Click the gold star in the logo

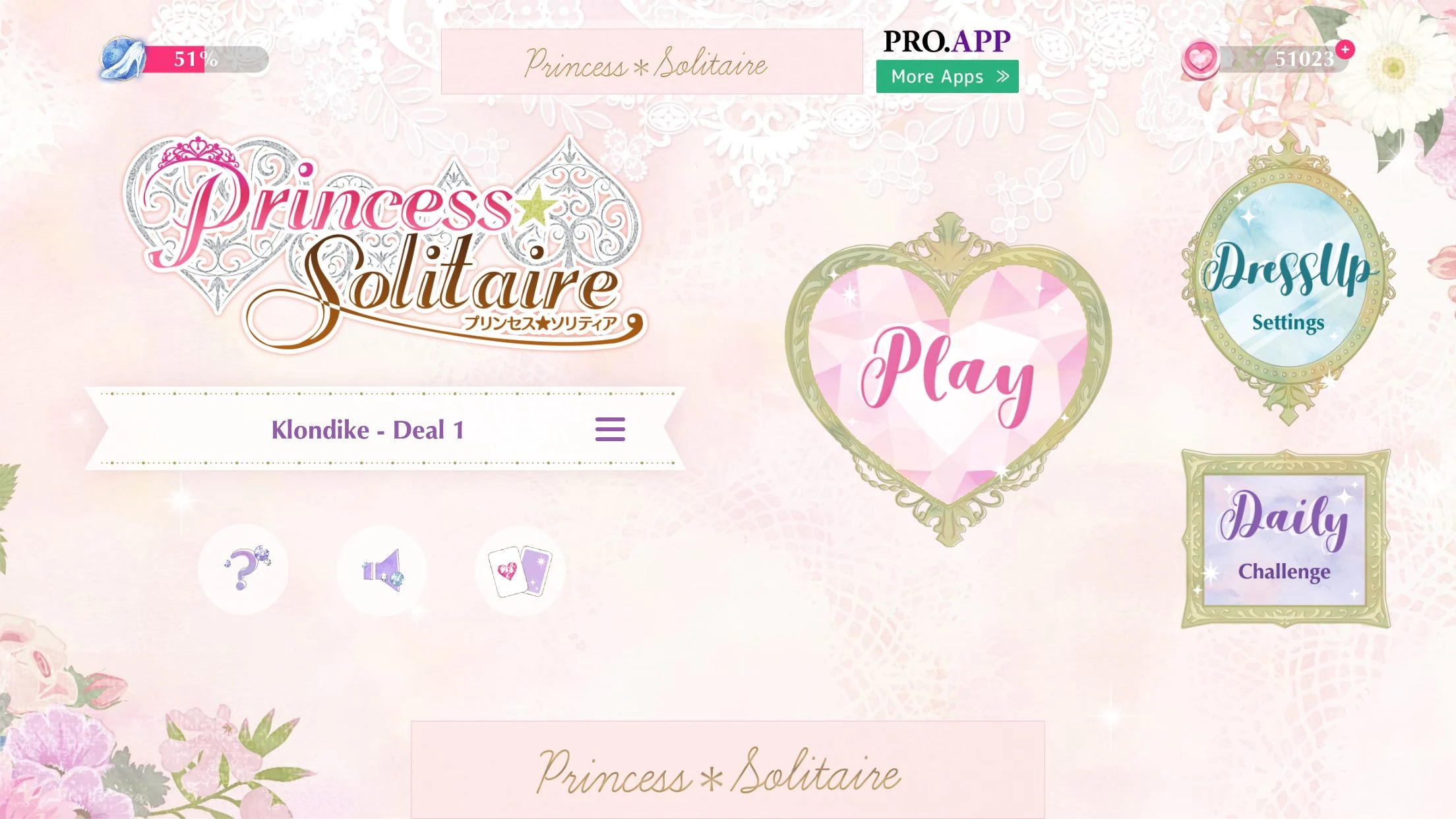[537, 206]
